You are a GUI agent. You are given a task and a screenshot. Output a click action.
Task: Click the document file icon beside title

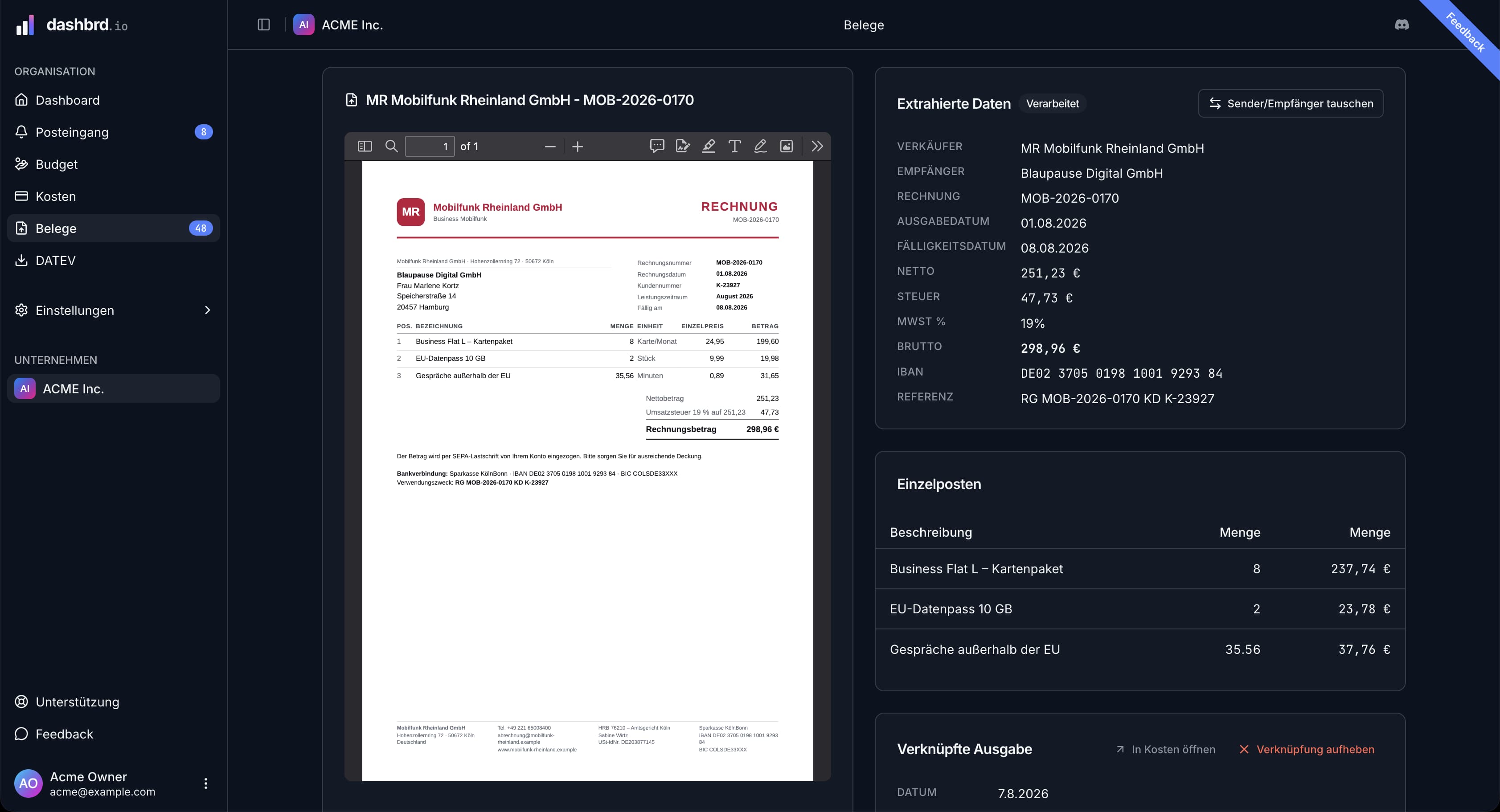click(x=351, y=100)
